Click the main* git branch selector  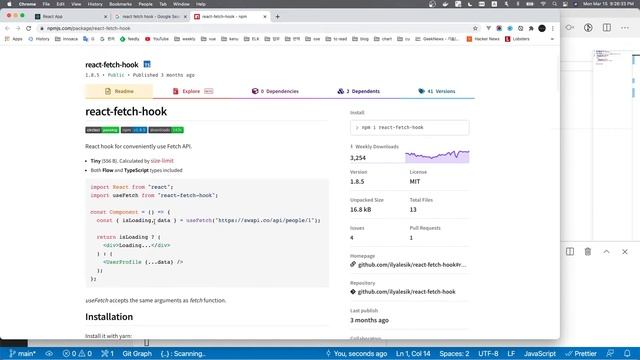(x=22, y=353)
